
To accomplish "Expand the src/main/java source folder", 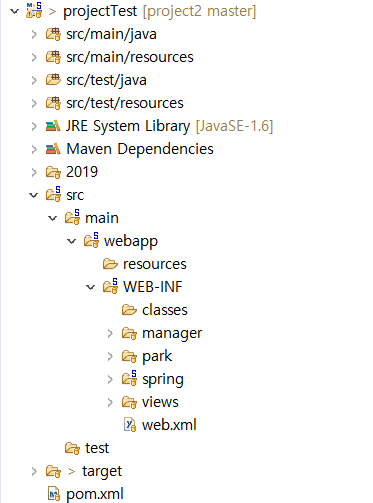I will point(34,34).
